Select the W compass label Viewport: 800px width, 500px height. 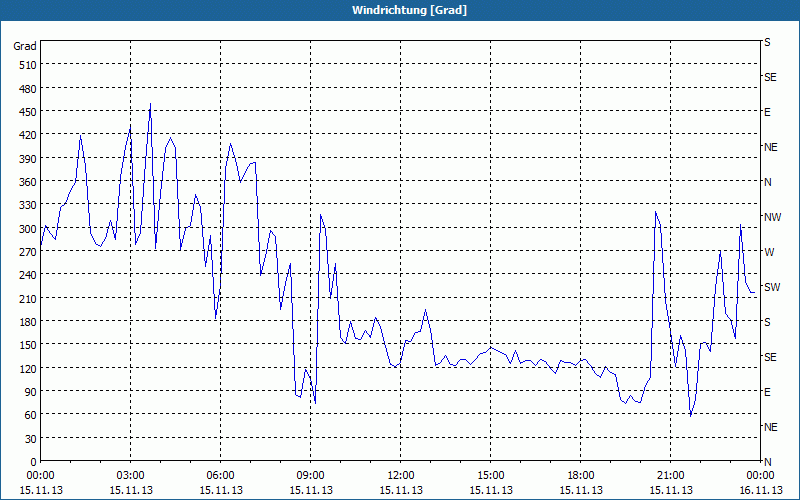tap(769, 252)
